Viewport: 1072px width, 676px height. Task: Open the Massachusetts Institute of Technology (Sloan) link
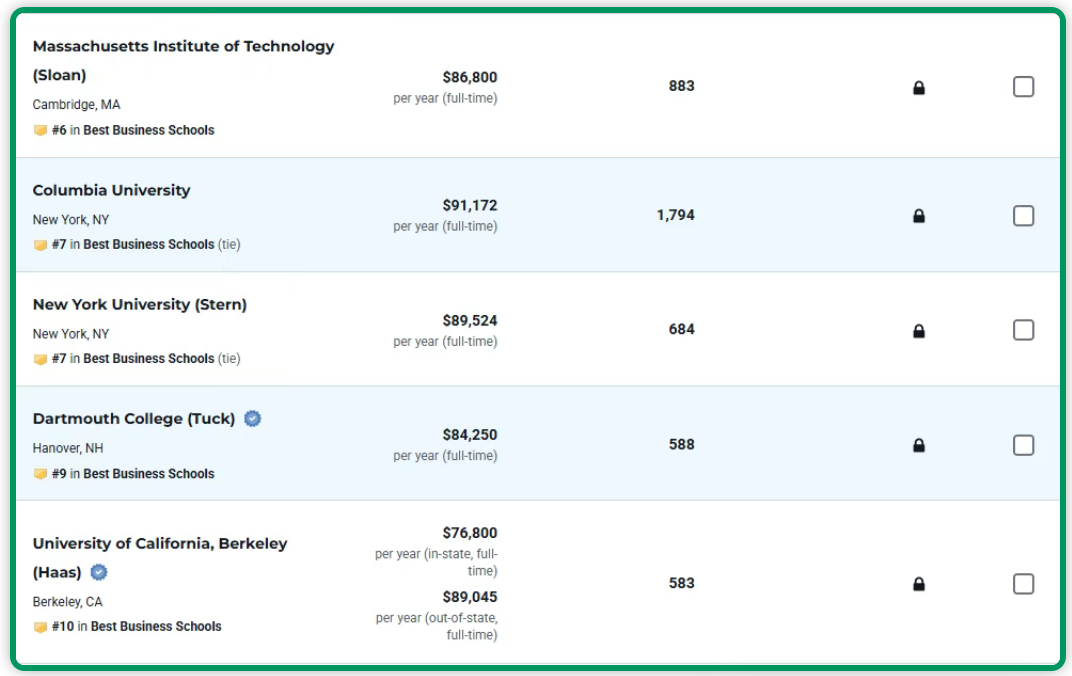(183, 47)
